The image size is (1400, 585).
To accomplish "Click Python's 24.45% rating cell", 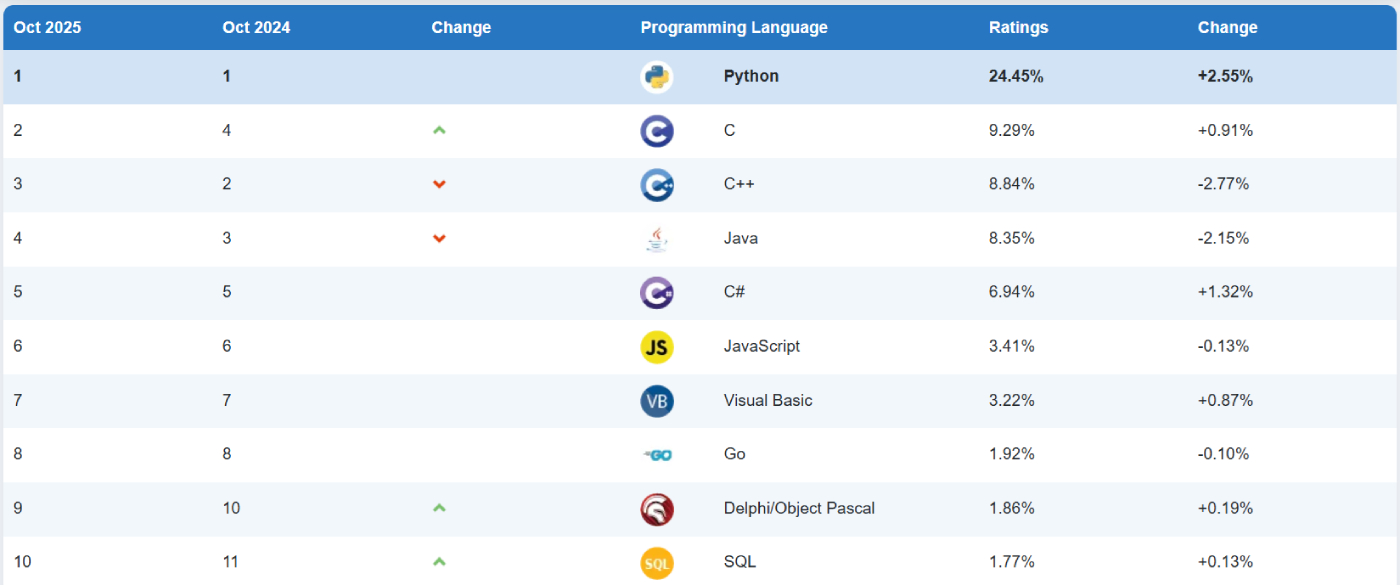I will [x=1016, y=76].
